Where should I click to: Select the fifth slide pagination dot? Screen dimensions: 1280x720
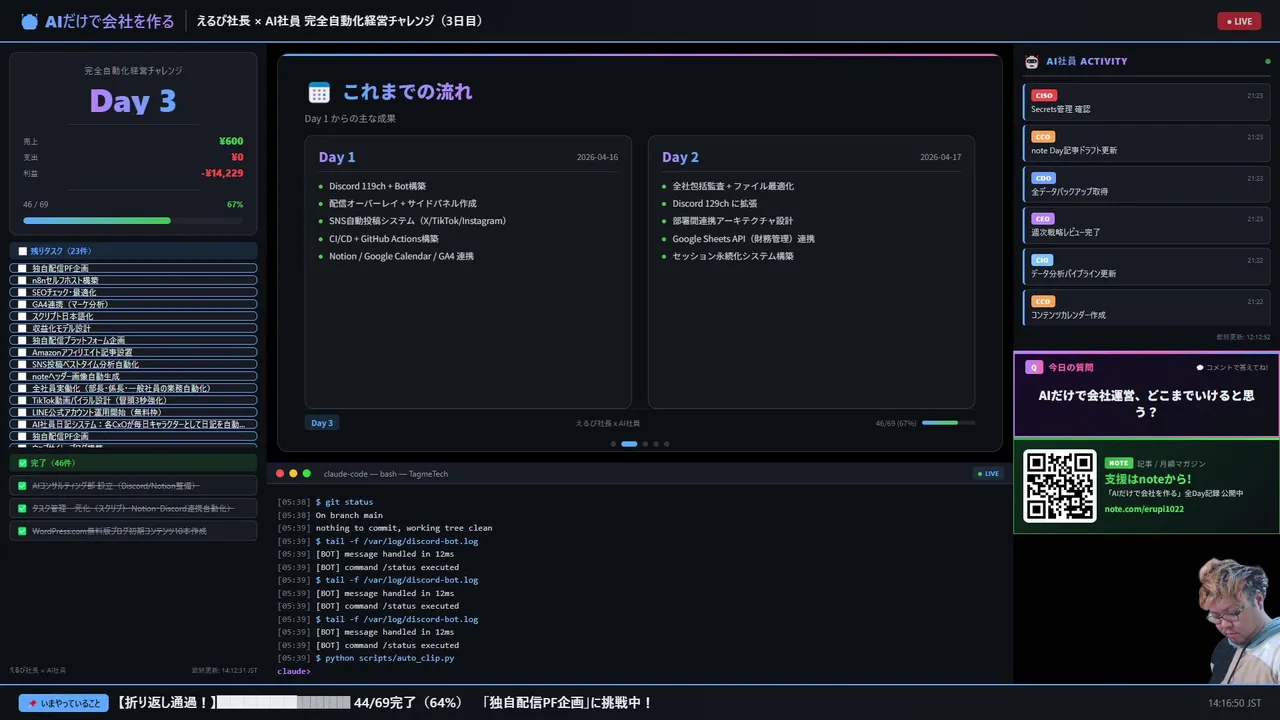pyautogui.click(x=667, y=443)
